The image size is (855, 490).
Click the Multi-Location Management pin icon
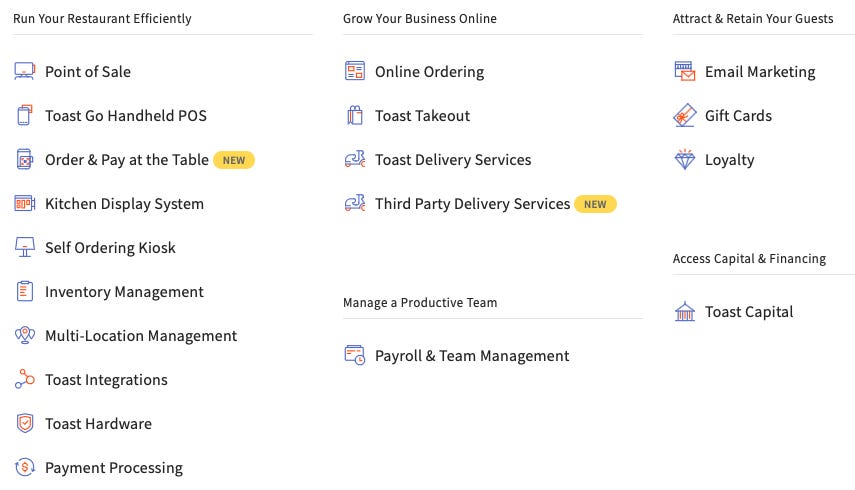[x=25, y=335]
